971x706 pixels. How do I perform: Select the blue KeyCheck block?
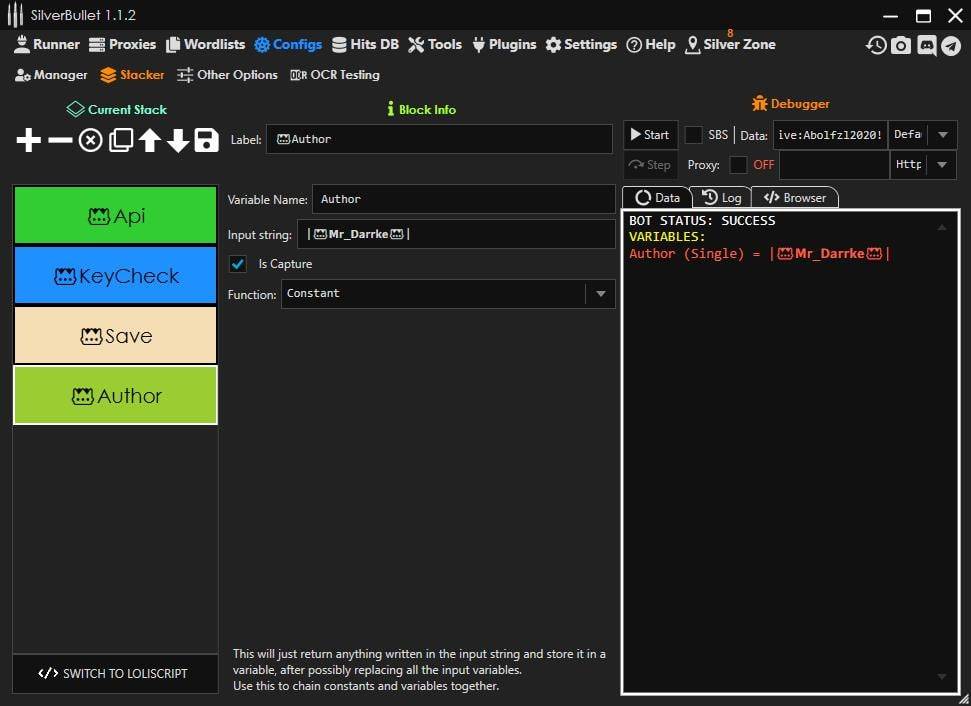click(115, 276)
